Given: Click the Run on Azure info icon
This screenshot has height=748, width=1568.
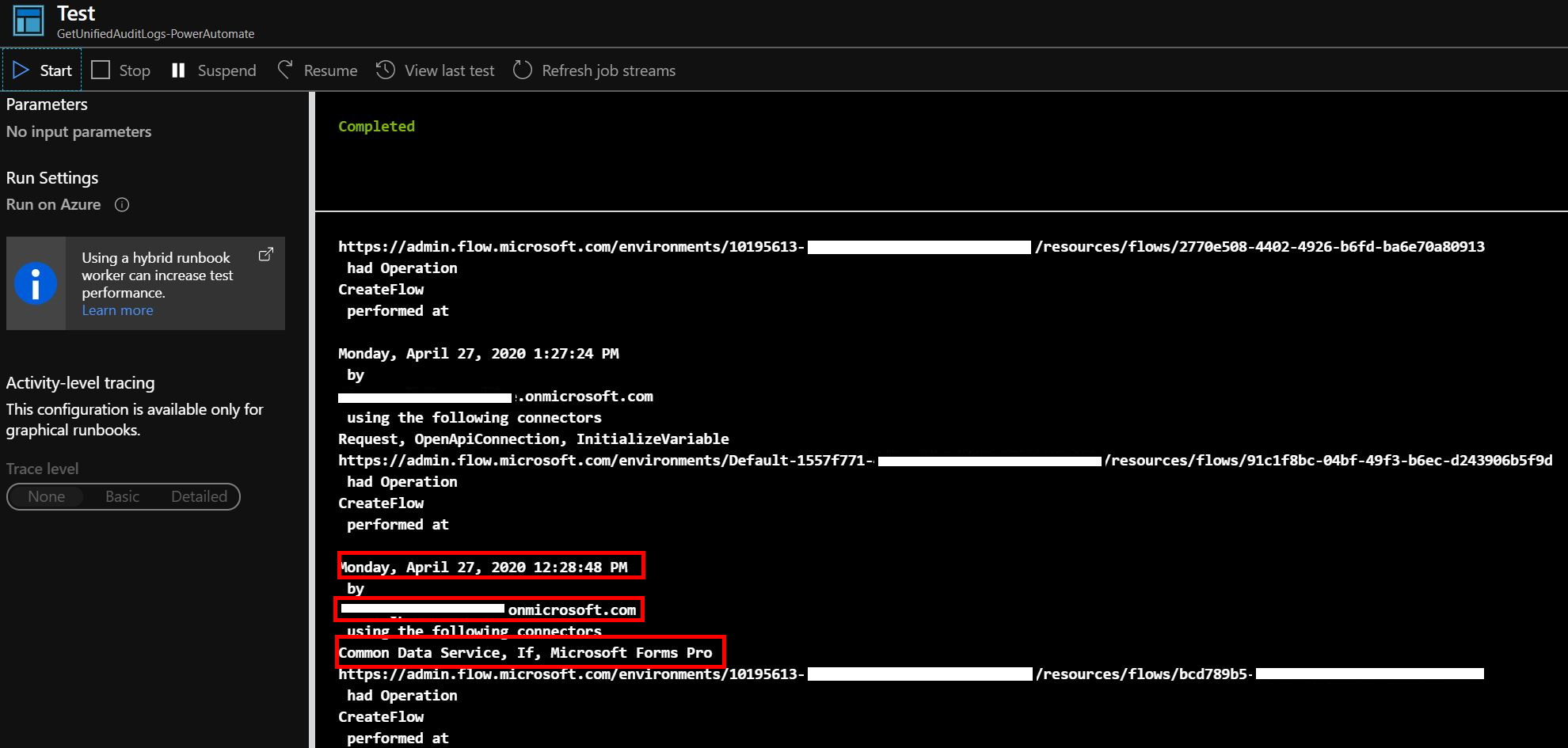Looking at the screenshot, I should click(x=122, y=205).
